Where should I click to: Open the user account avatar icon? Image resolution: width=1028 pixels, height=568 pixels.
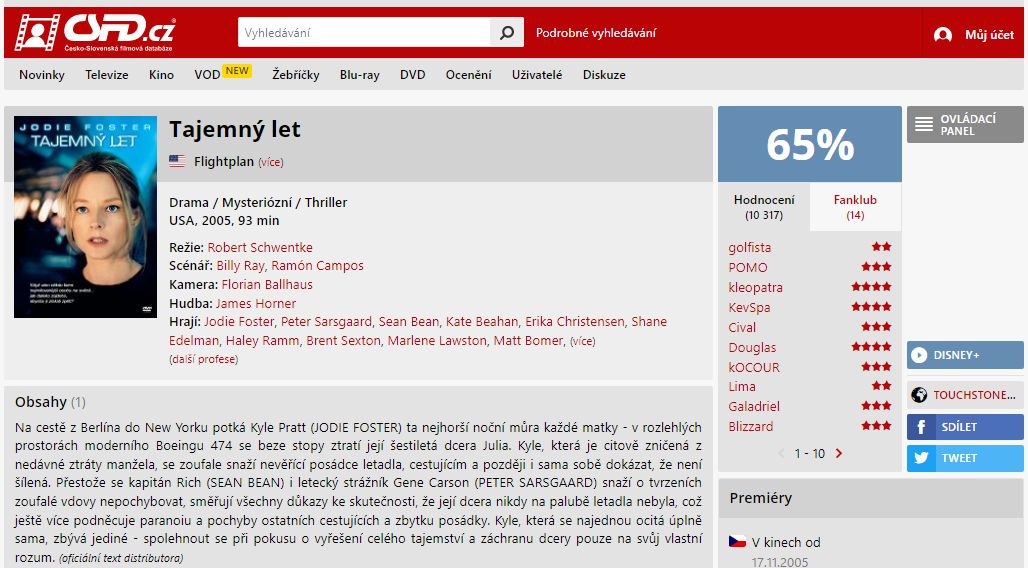click(943, 35)
